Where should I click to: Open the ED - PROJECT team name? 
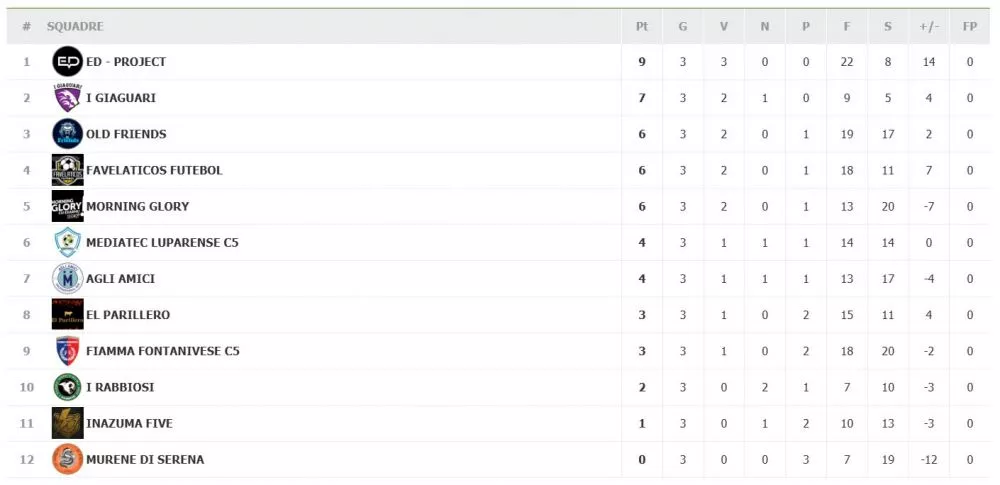pos(126,62)
